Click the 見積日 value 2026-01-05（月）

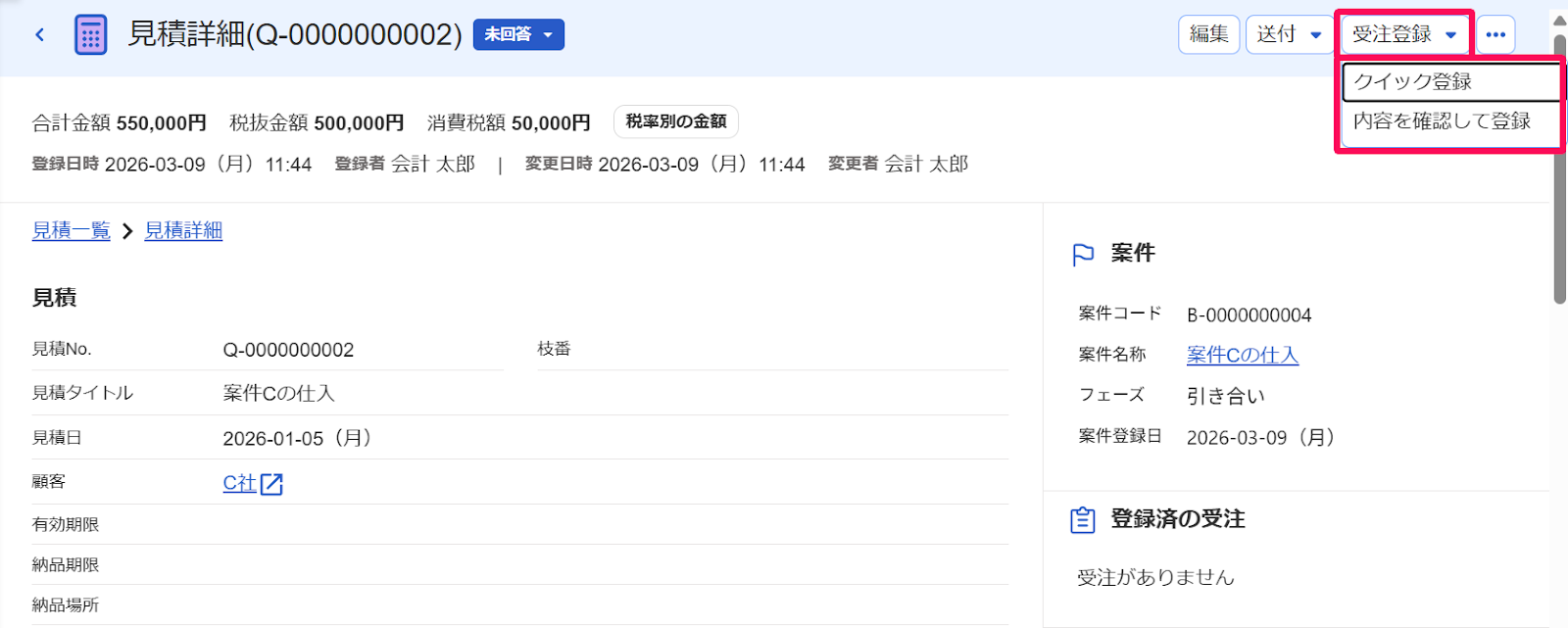click(x=298, y=438)
